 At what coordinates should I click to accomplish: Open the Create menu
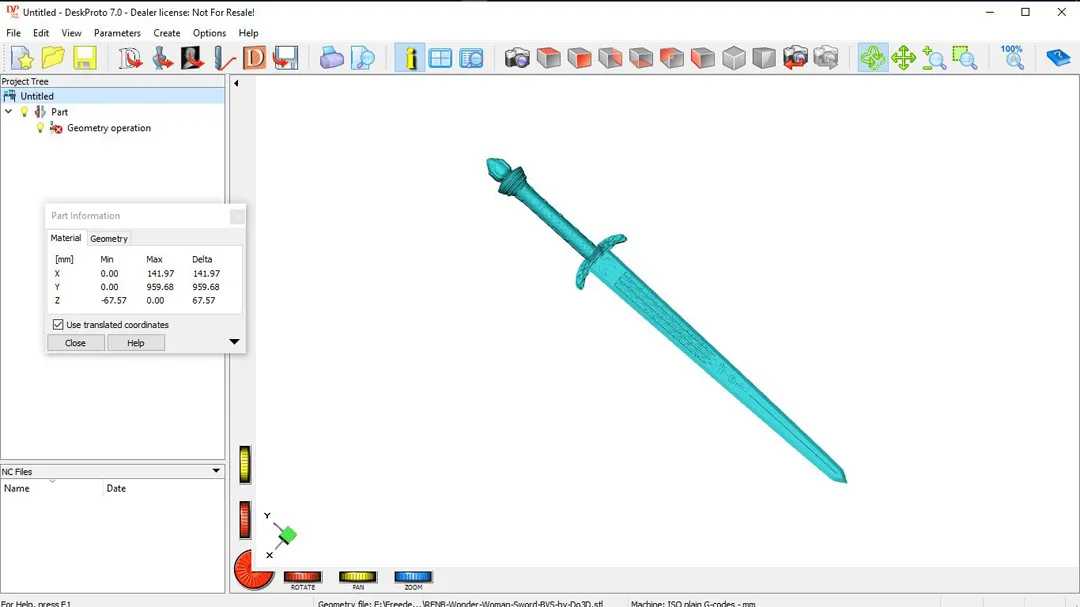[167, 33]
